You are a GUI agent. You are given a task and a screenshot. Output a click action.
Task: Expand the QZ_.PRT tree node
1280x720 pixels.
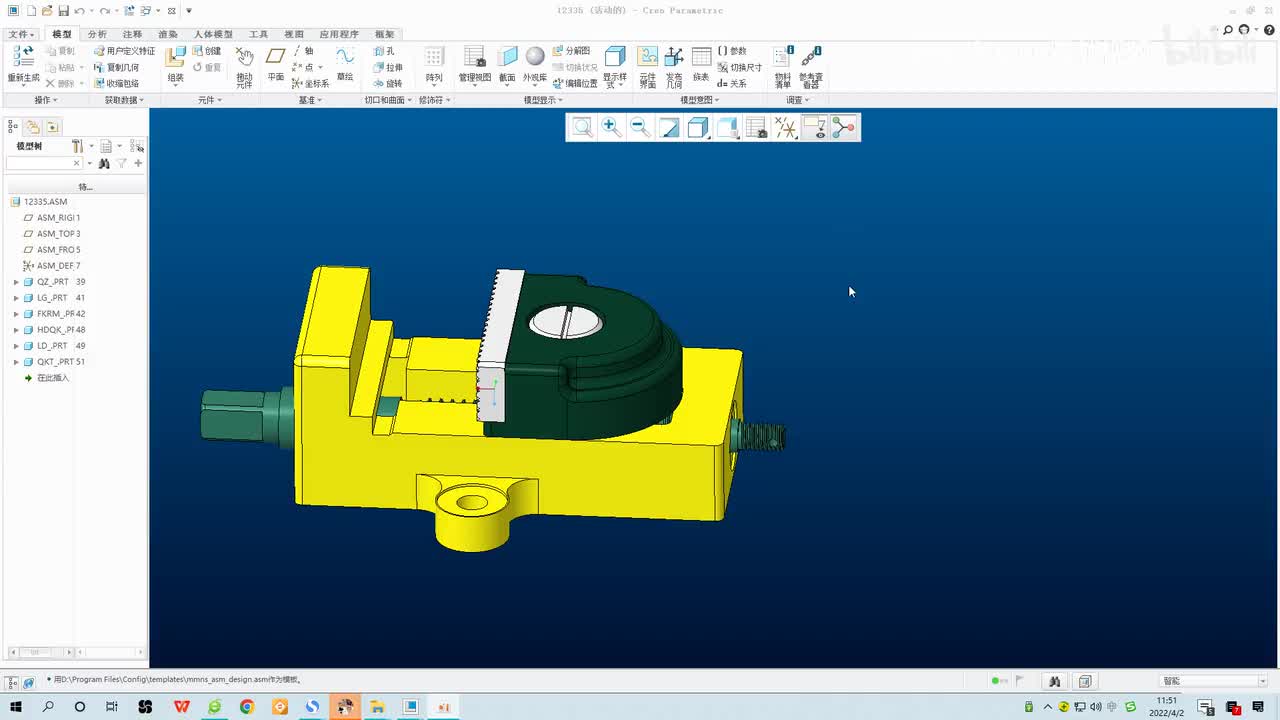(x=16, y=282)
